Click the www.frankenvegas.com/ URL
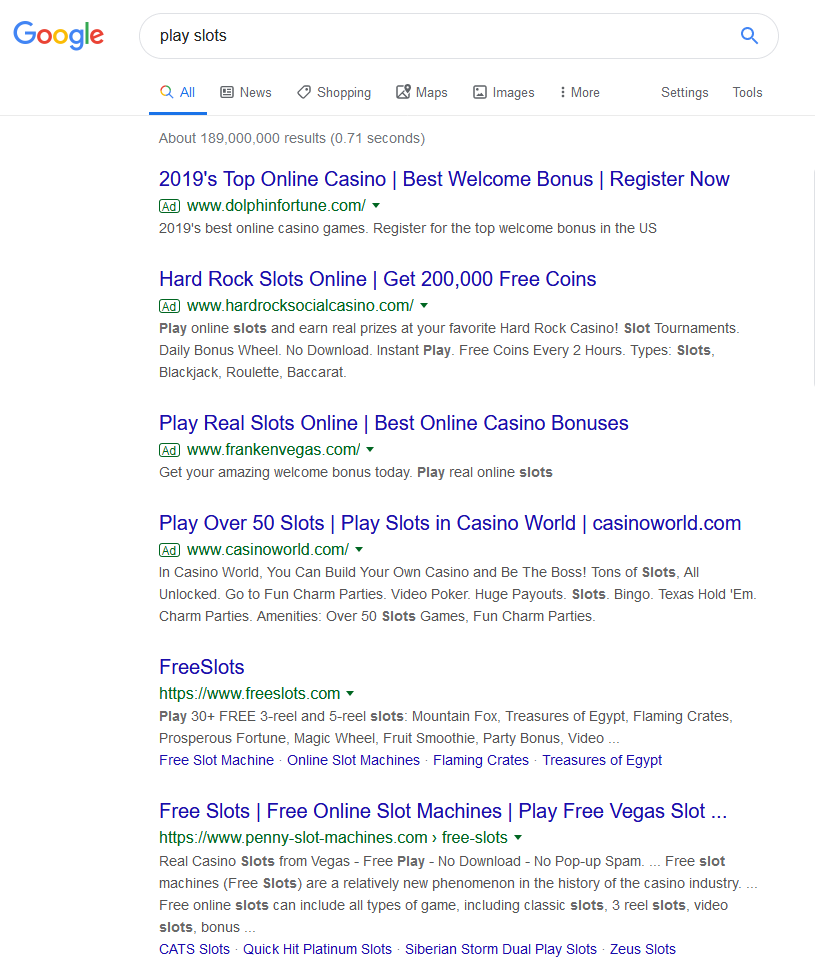The image size is (815, 965). pos(273,449)
